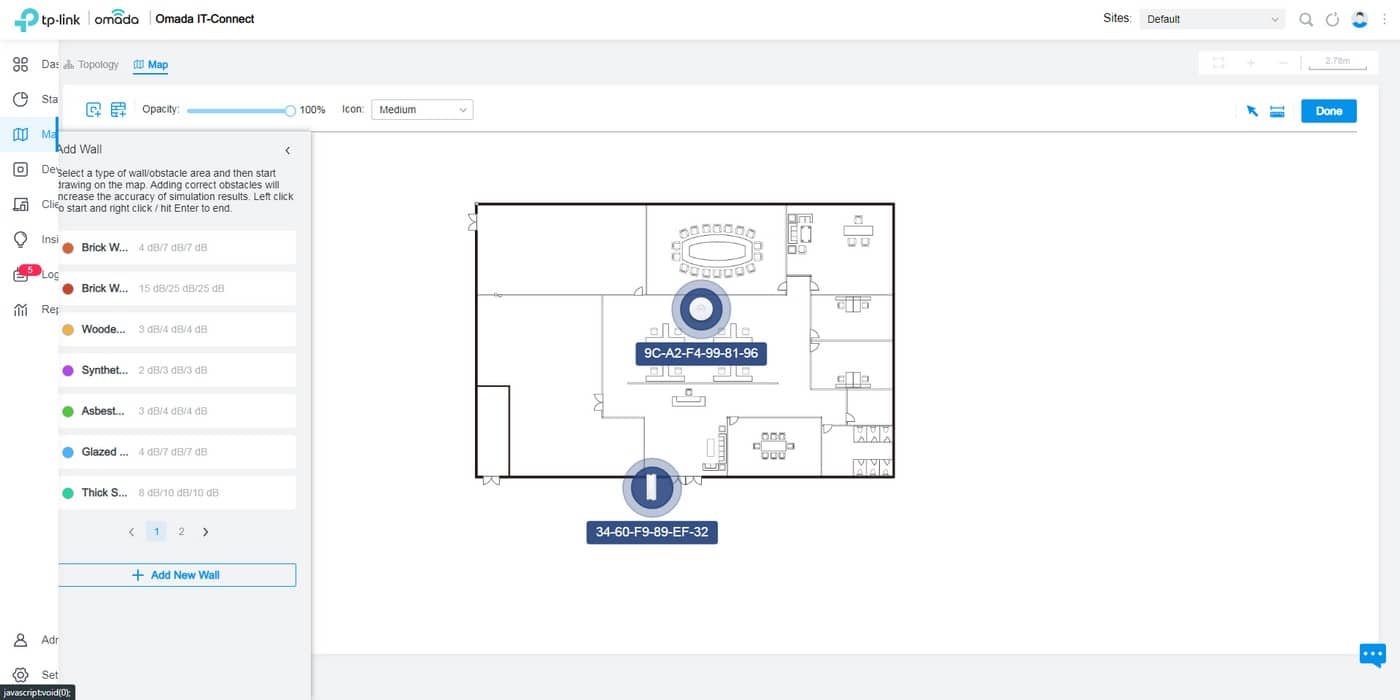Click the global search magnifier icon
The height and width of the screenshot is (700, 1400).
pyautogui.click(x=1306, y=19)
